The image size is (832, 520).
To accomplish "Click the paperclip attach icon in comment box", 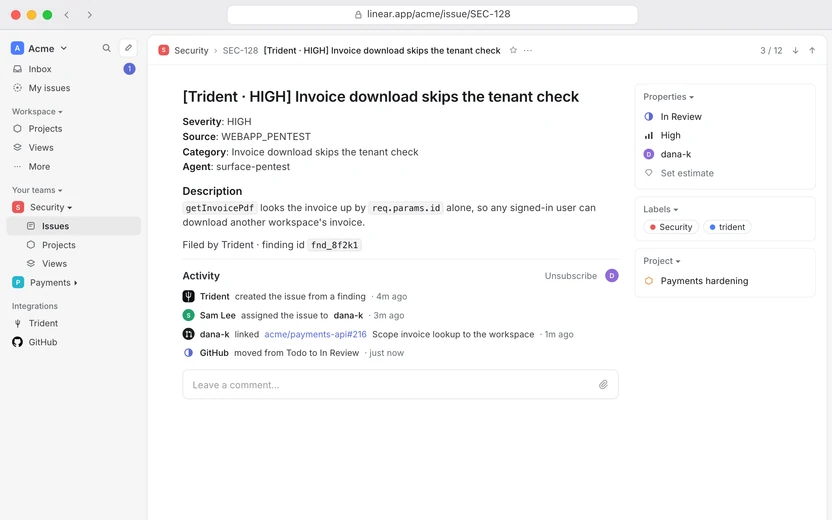I will pyautogui.click(x=603, y=385).
